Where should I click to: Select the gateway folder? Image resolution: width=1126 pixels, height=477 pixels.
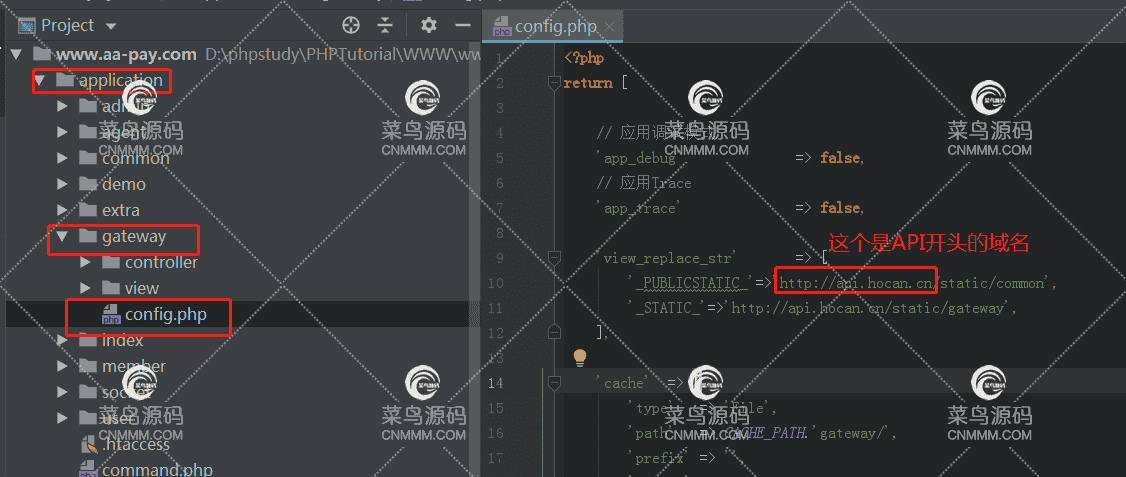point(134,236)
